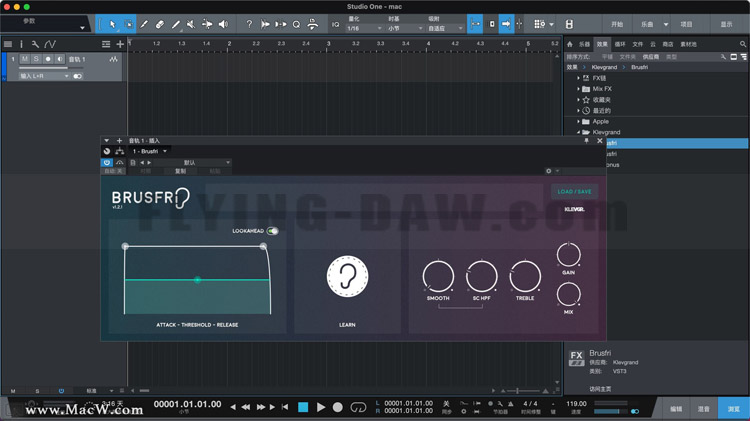Screen dimensions: 750x421
Task: Select the Eraser tool
Action: (x=160, y=24)
